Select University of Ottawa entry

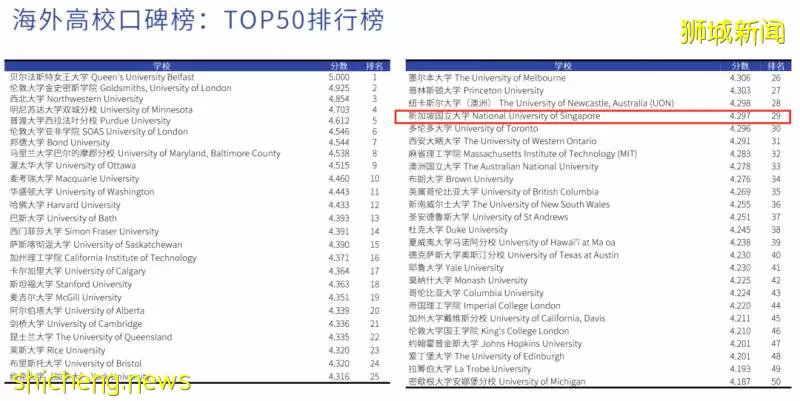(x=73, y=166)
